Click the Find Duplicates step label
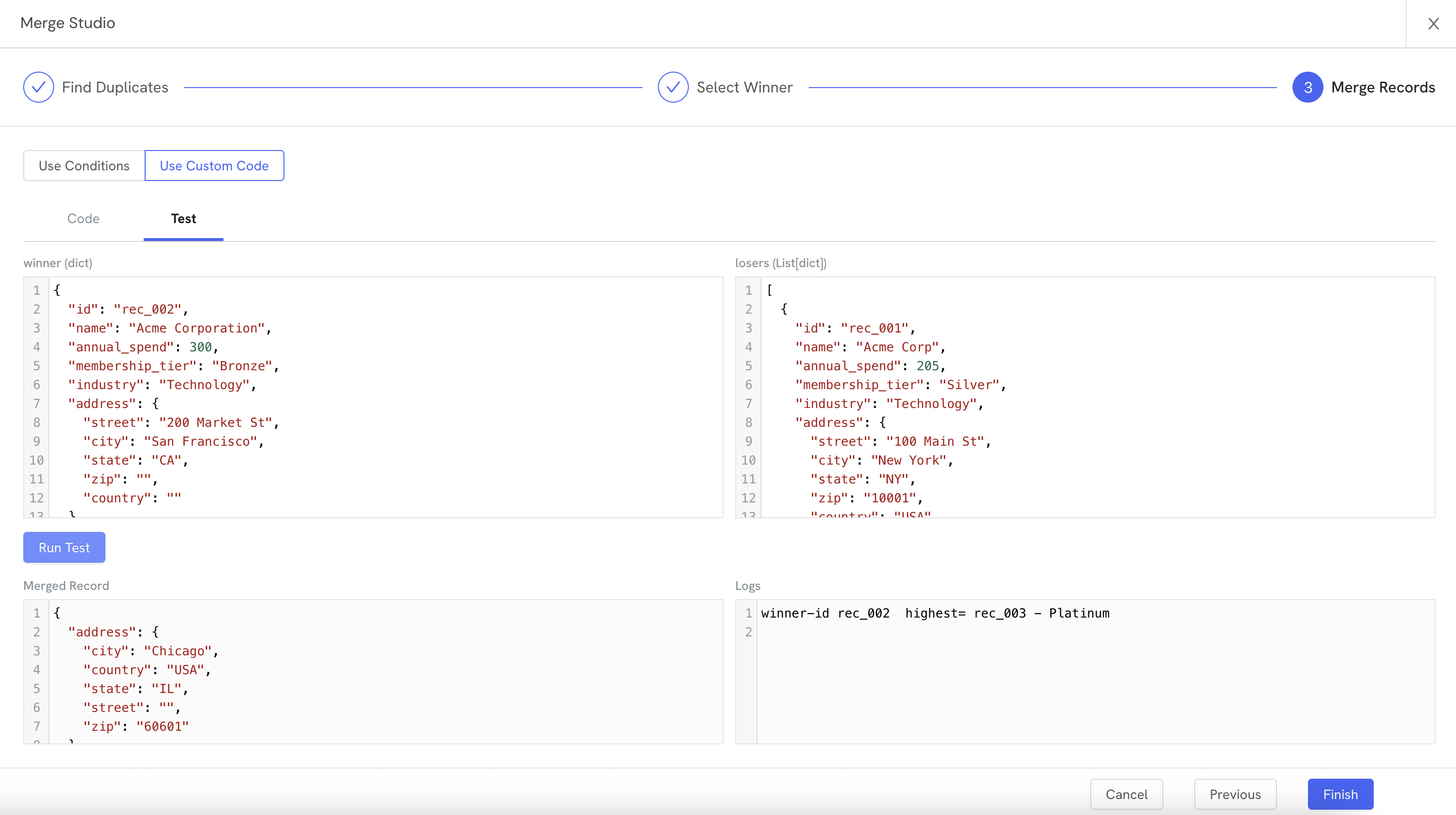This screenshot has width=1456, height=815. click(115, 87)
